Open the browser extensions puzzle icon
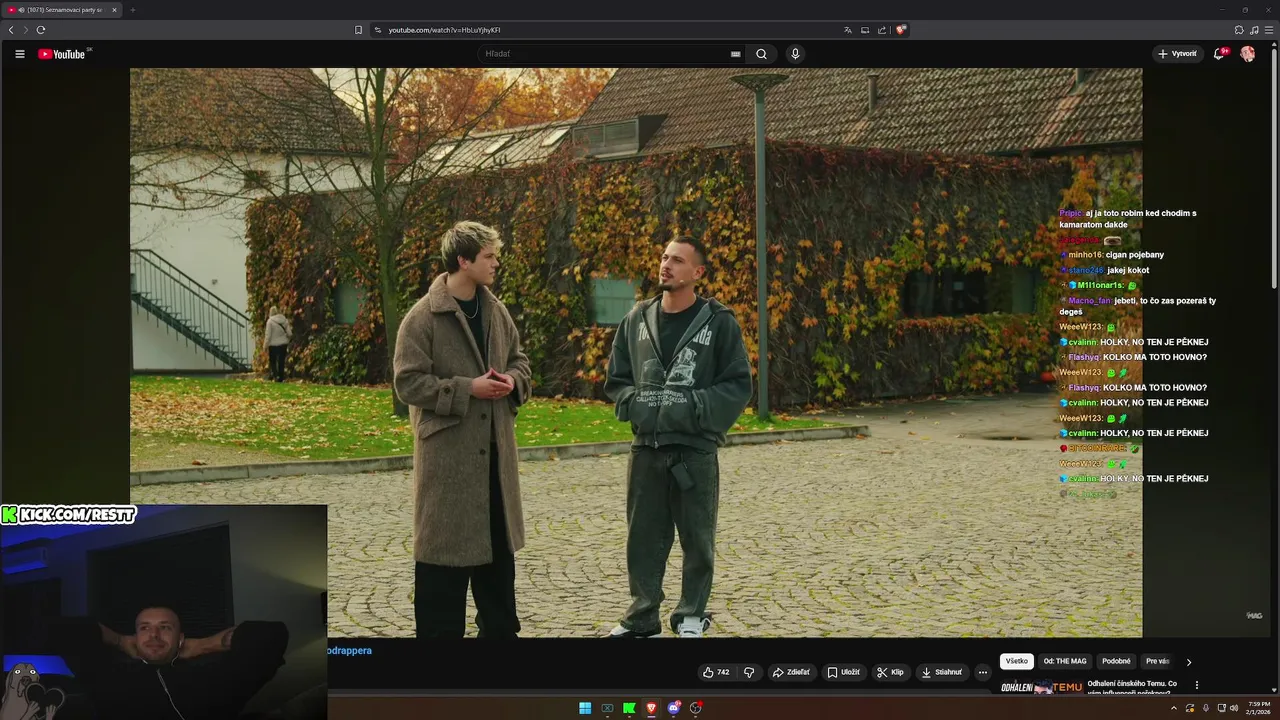 click(x=1239, y=30)
